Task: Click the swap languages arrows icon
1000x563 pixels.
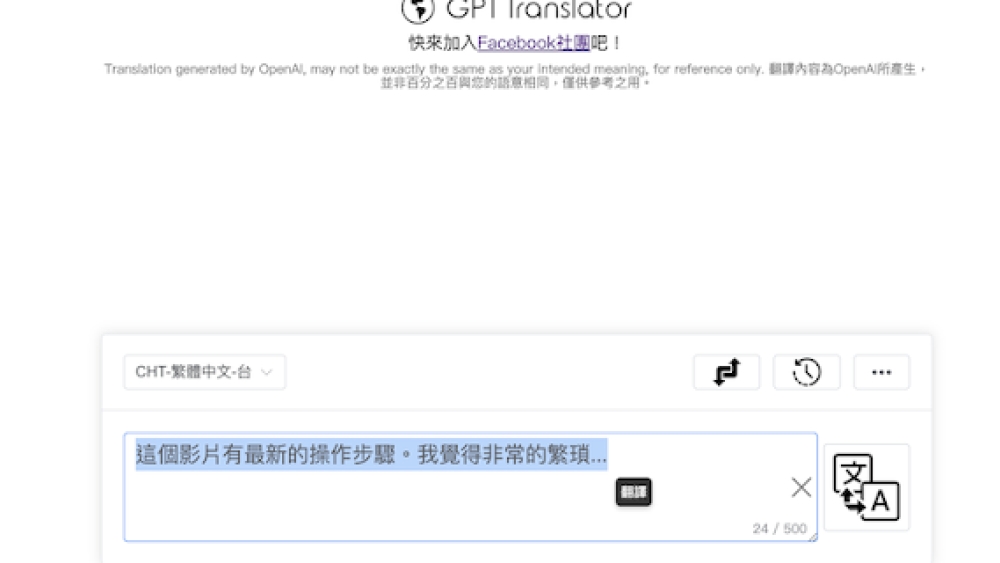Action: tap(726, 372)
